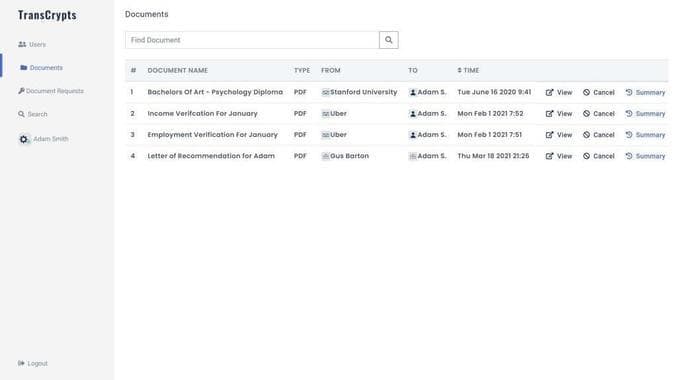Click the TransCrypts logo
This screenshot has height=380, width=680.
click(x=47, y=15)
